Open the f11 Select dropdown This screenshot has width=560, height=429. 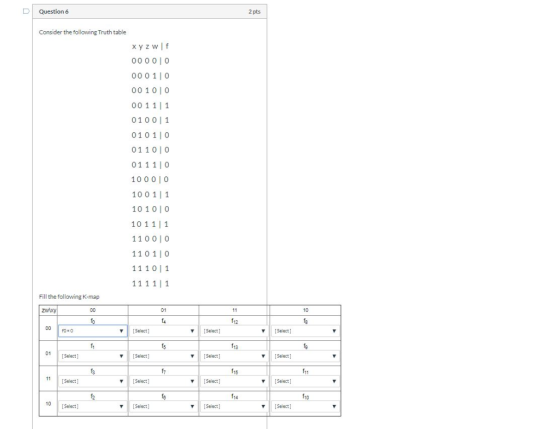[x=305, y=381]
